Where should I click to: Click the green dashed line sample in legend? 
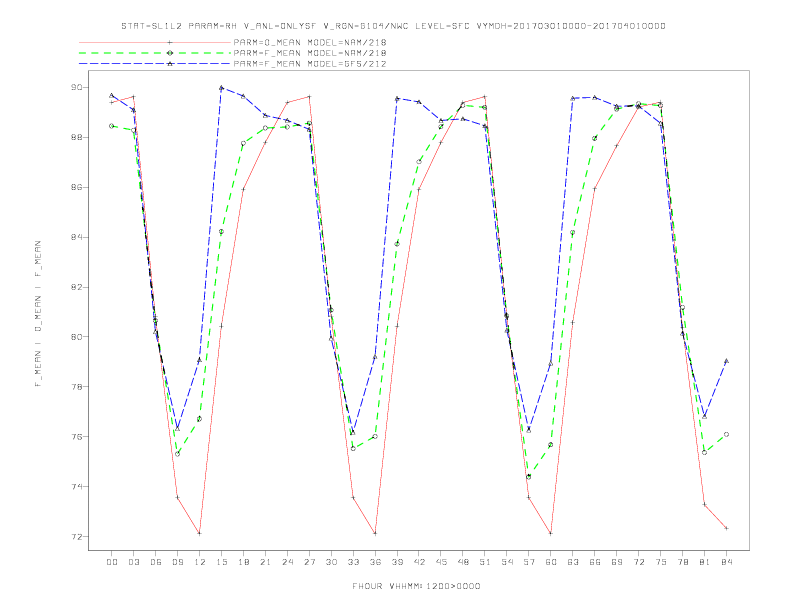[x=155, y=53]
